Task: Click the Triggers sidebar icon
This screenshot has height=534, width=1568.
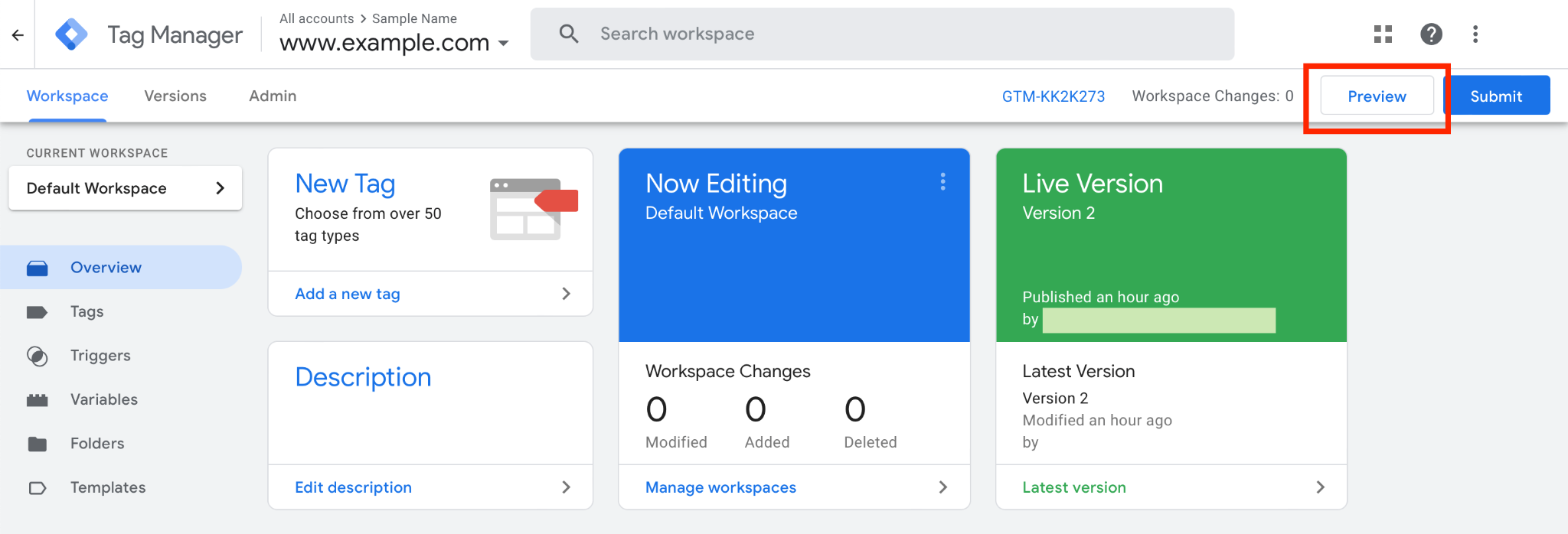Action: 37,356
